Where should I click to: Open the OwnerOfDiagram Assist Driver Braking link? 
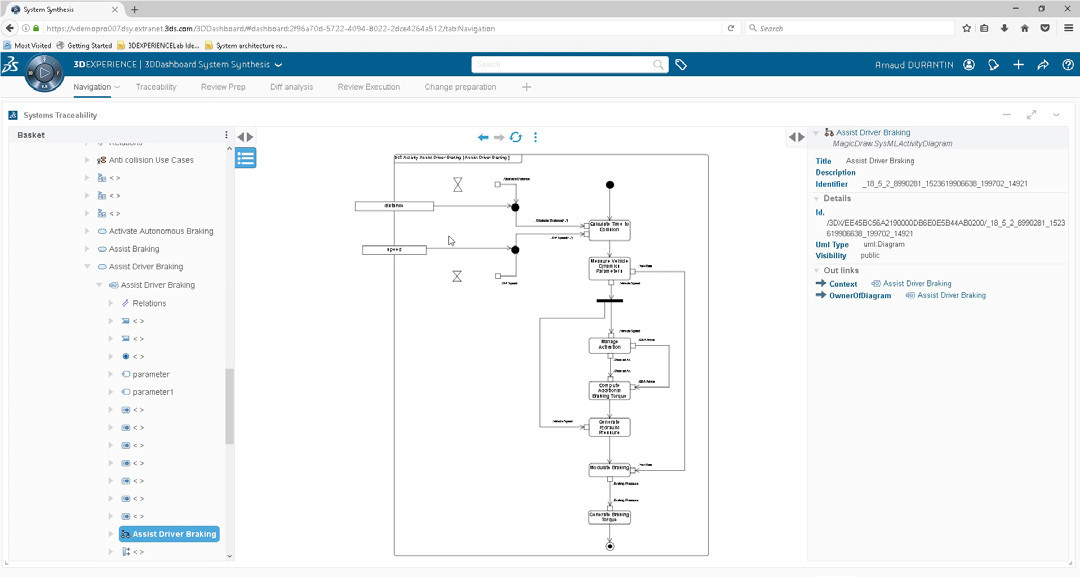tap(951, 296)
